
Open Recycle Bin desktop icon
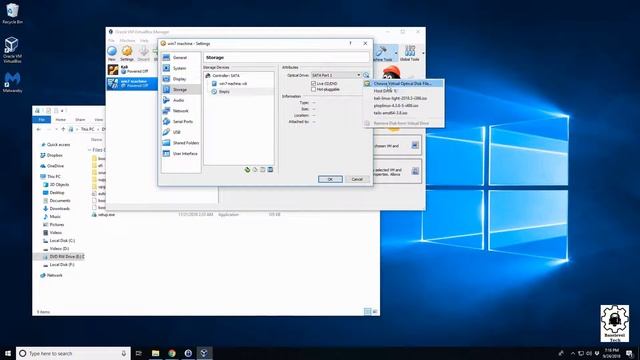[x=12, y=13]
